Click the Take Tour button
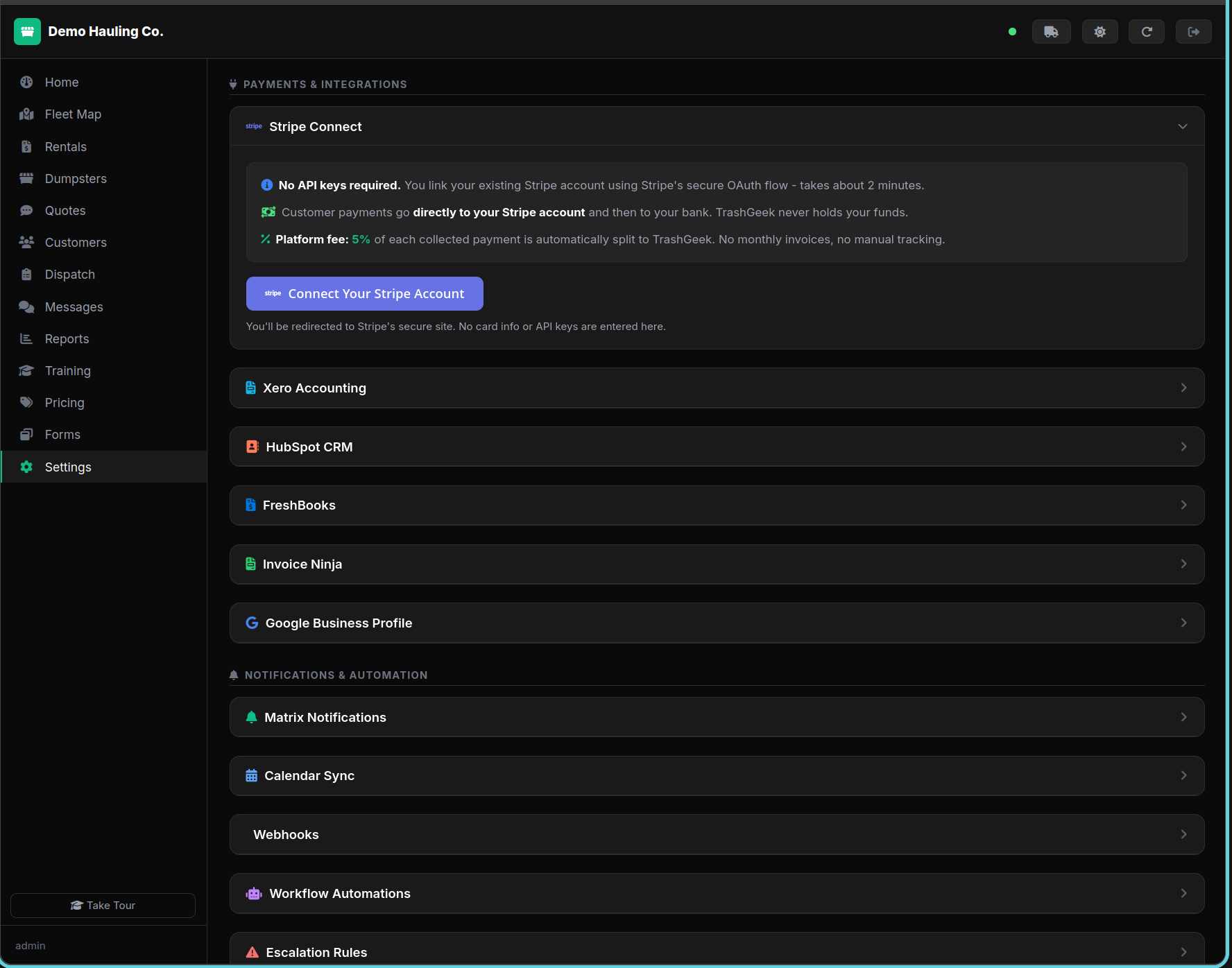This screenshot has height=968, width=1232. pos(102,905)
